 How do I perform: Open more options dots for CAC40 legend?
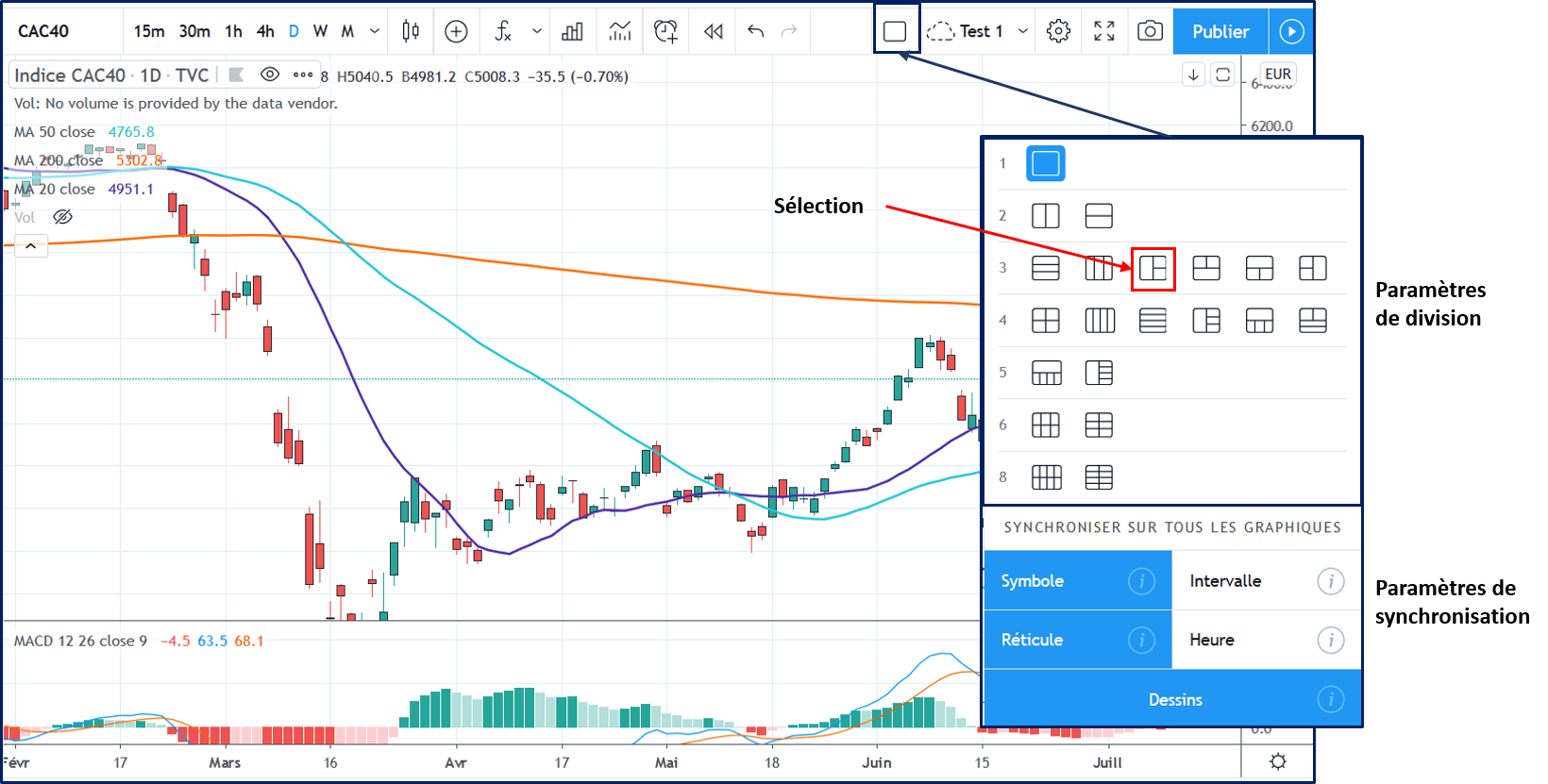pos(303,75)
